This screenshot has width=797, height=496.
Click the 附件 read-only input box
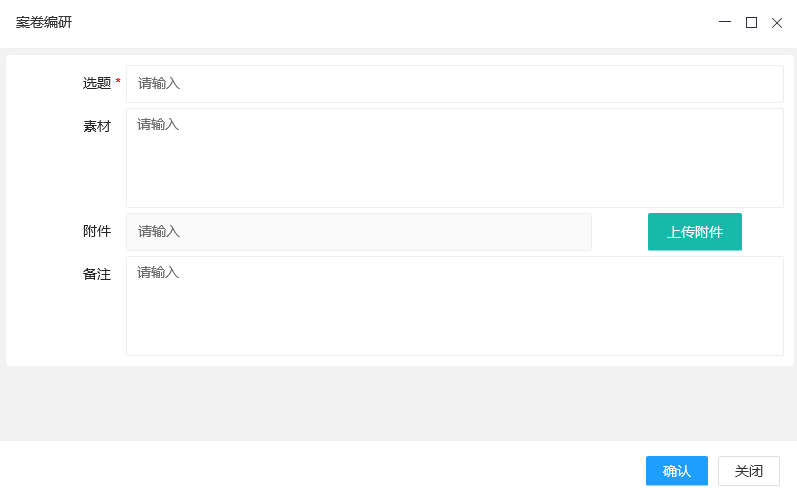pos(358,232)
